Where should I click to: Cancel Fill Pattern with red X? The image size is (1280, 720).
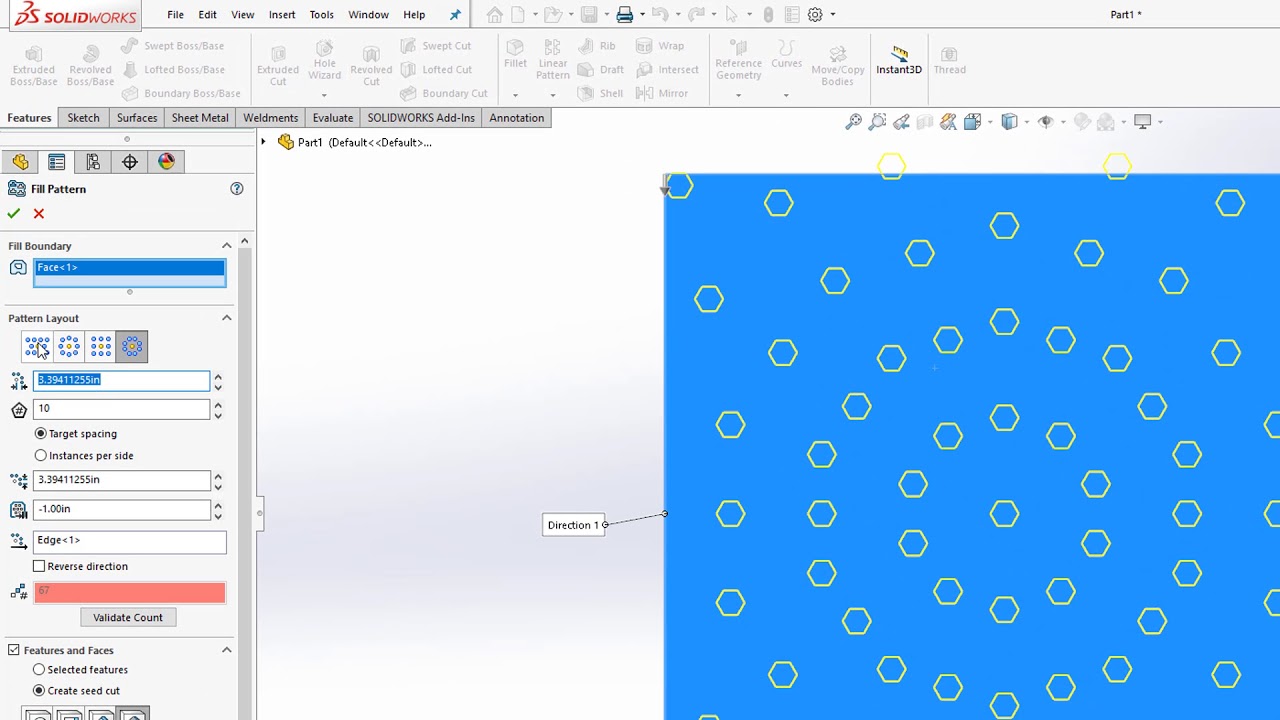click(39, 214)
